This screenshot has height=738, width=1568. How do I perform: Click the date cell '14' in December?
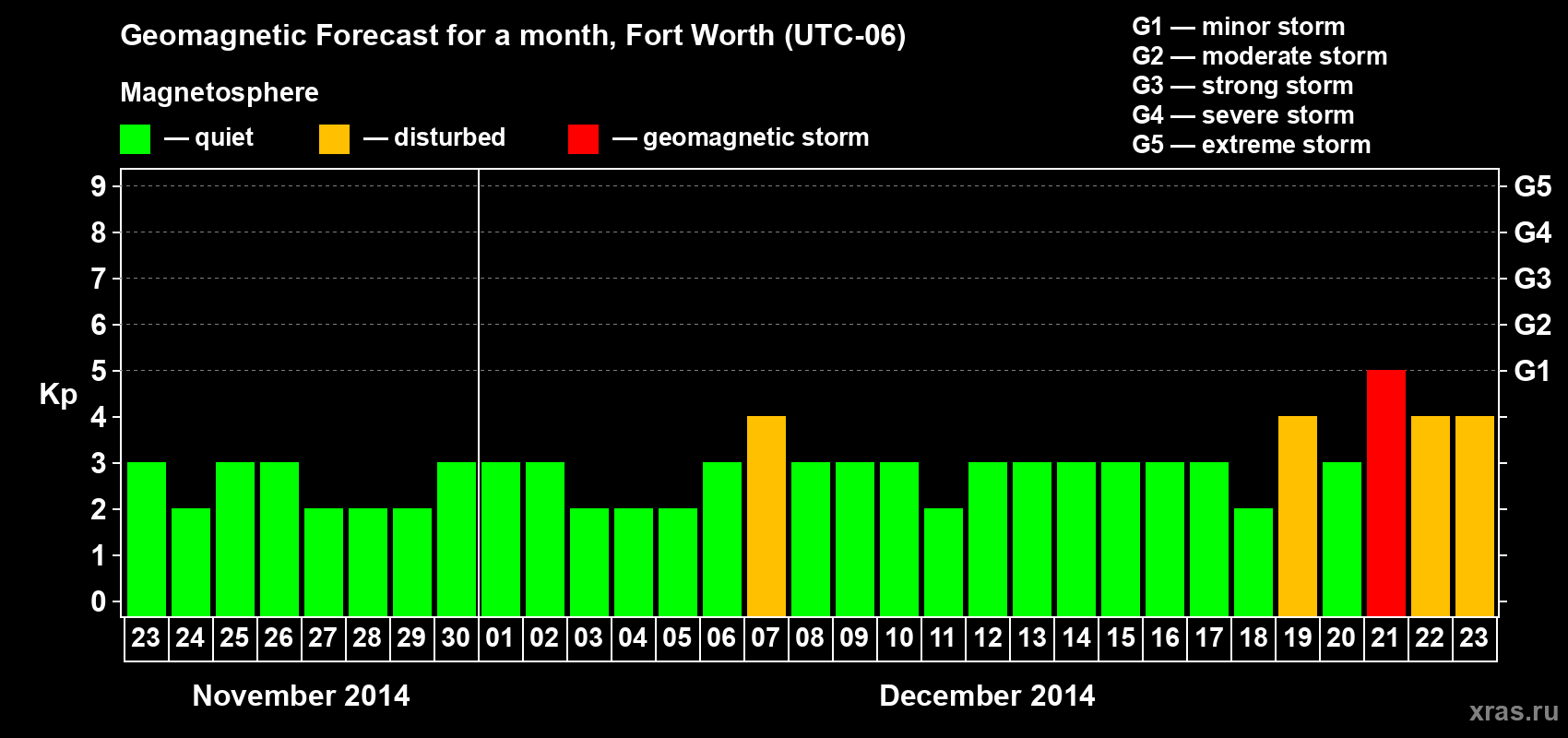tap(1075, 638)
